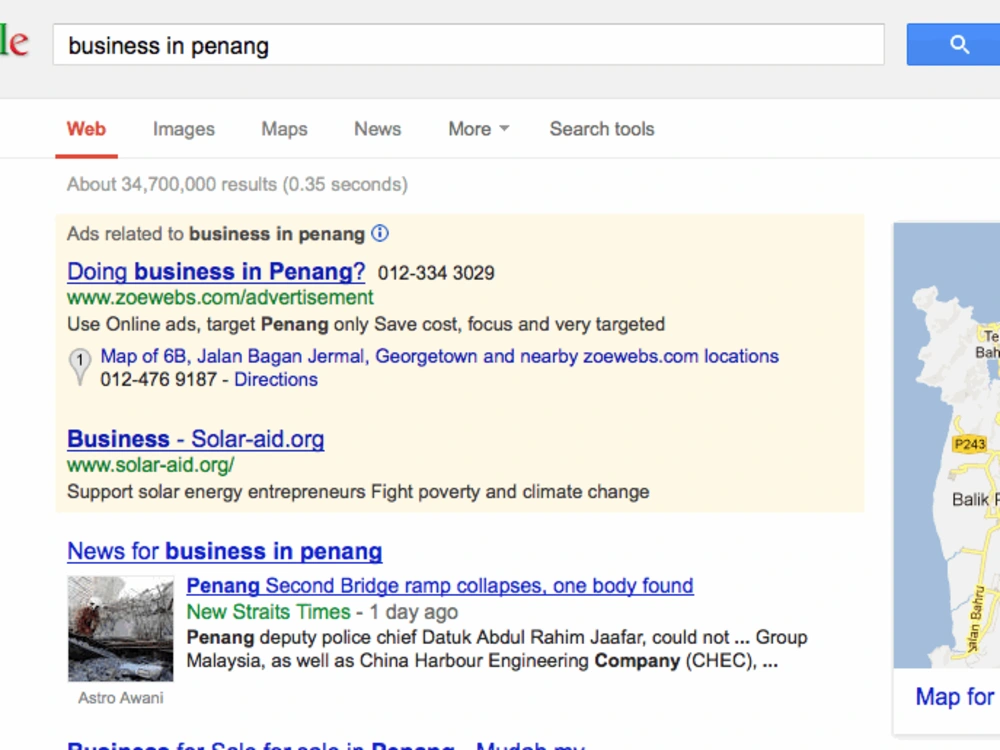The image size is (1000, 750).
Task: Click the Business - Solar-aid.org link
Action: tap(196, 439)
